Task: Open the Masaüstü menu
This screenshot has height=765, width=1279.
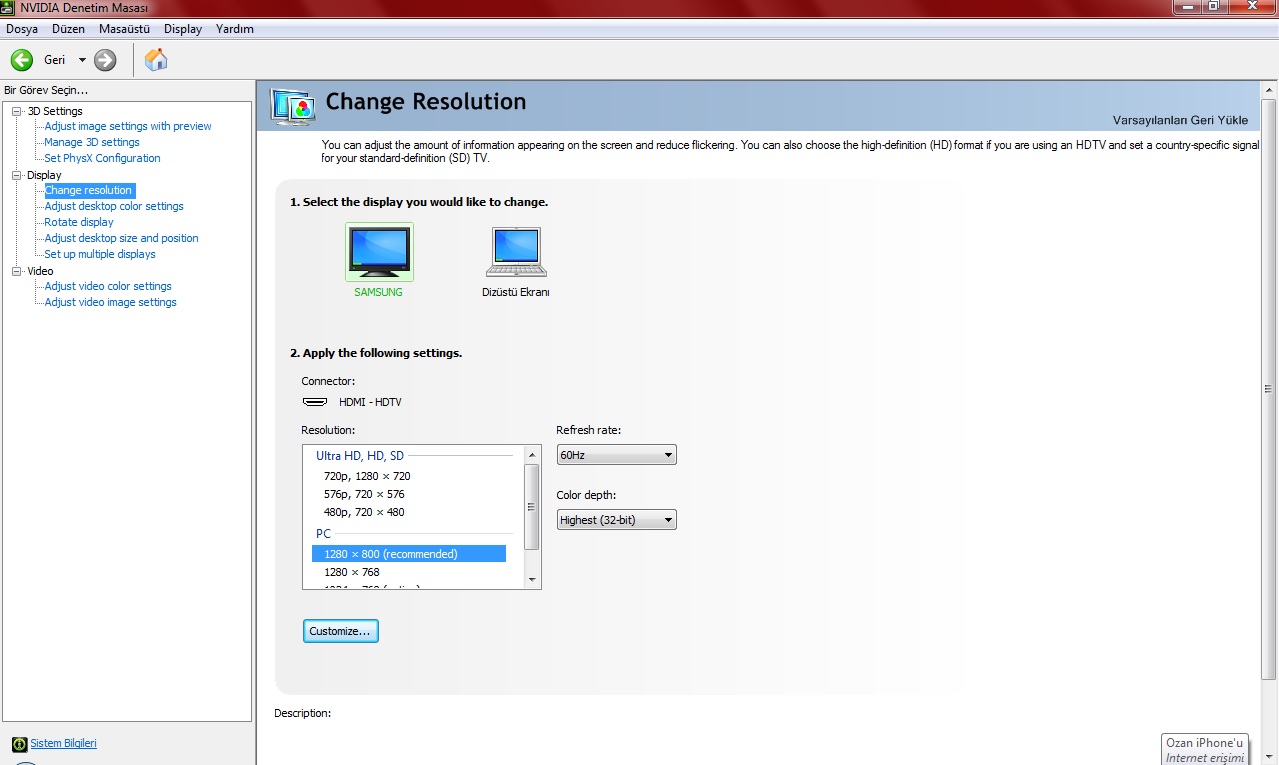Action: [x=124, y=29]
